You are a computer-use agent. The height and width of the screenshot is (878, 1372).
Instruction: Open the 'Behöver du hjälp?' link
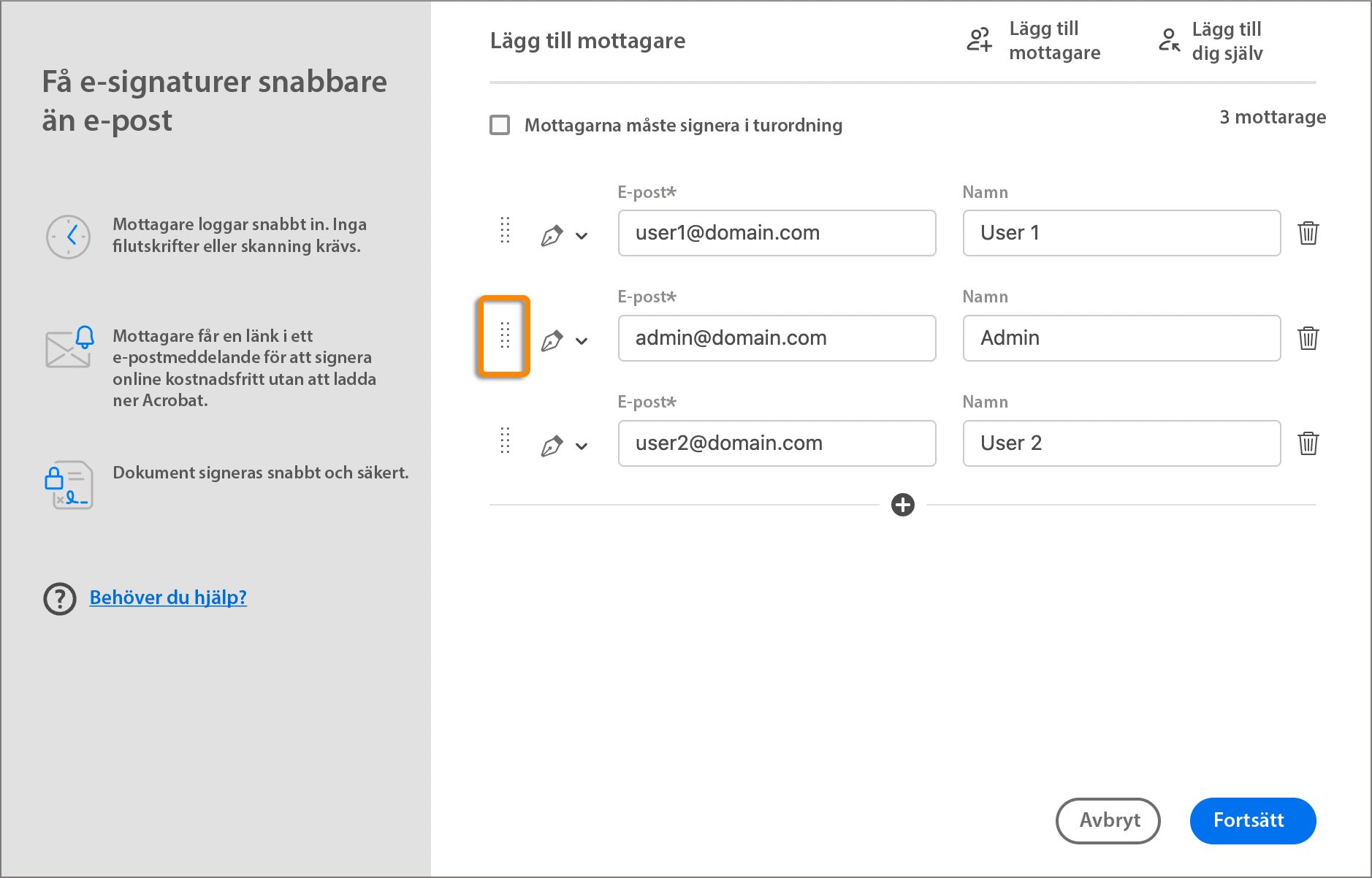pos(168,598)
